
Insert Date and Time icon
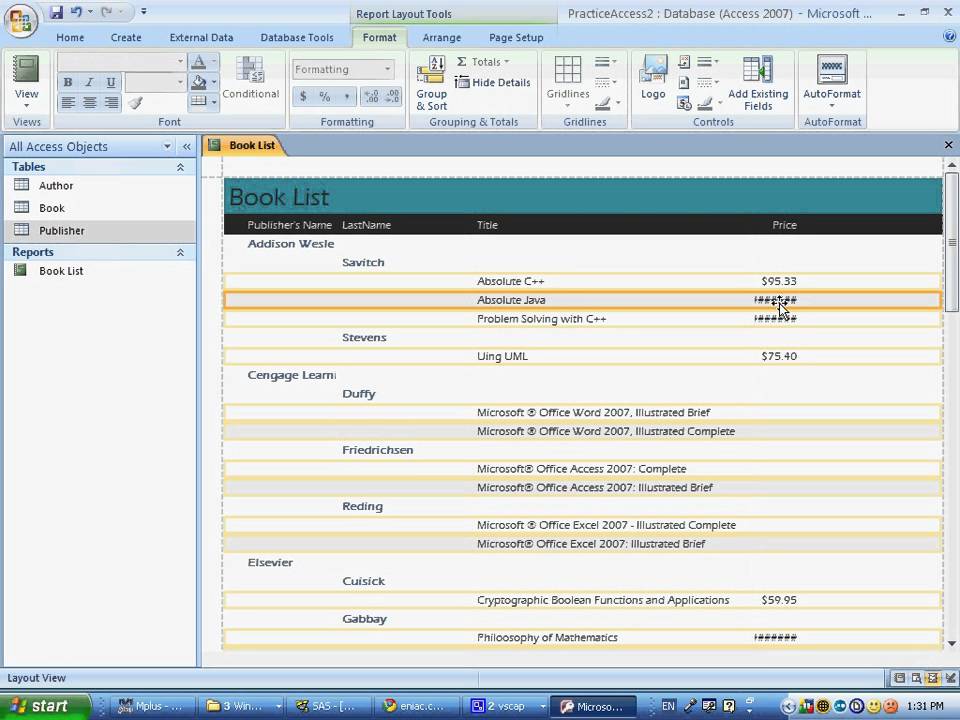pyautogui.click(x=684, y=103)
